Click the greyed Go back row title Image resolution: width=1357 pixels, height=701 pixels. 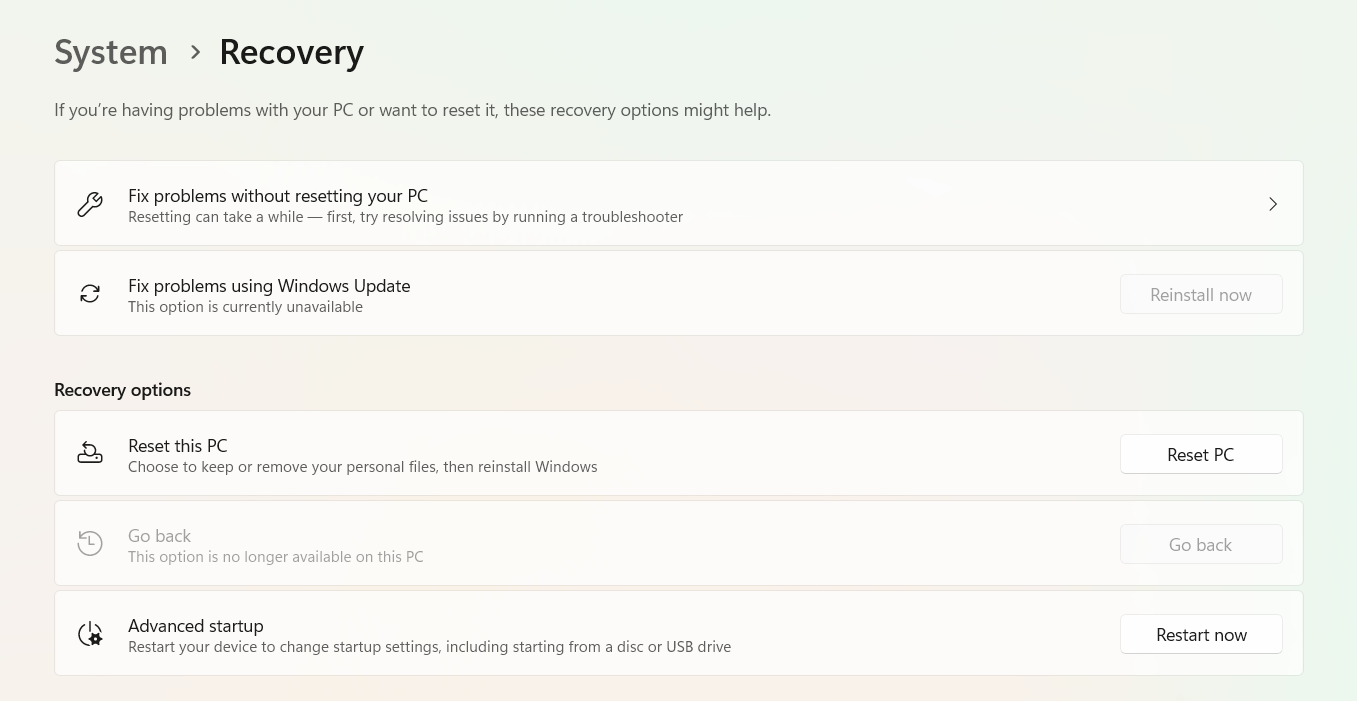tap(159, 536)
